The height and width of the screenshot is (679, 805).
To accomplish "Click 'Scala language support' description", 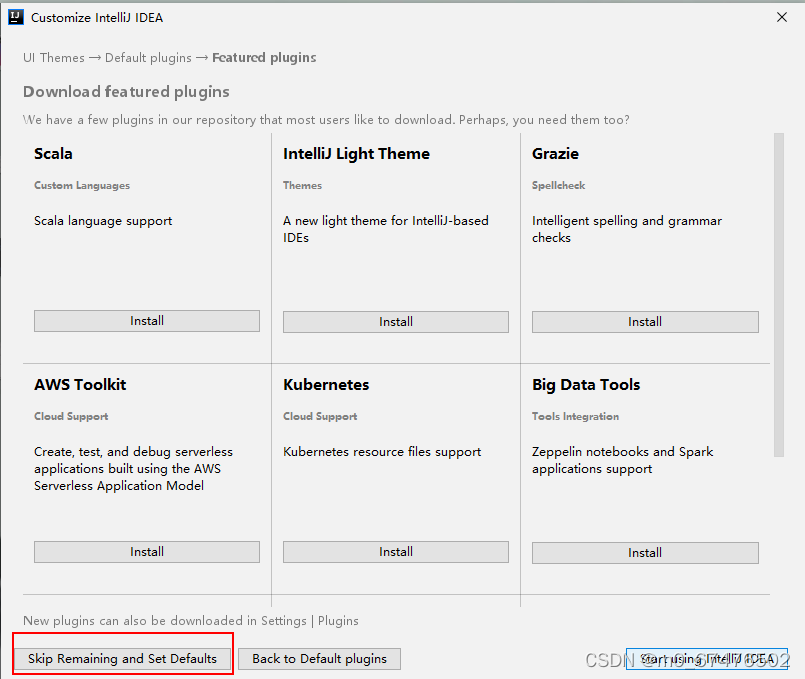I will 103,221.
